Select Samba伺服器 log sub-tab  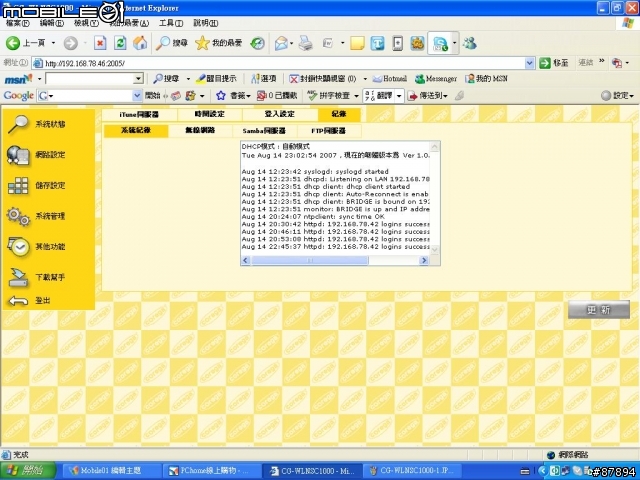click(264, 131)
